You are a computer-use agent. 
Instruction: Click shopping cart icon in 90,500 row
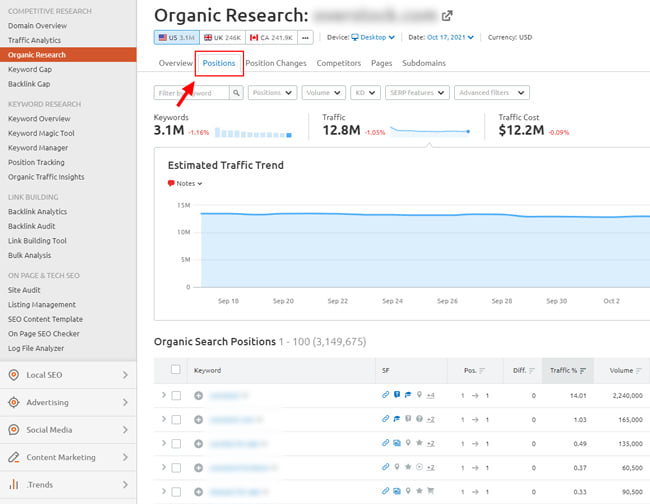[x=430, y=491]
